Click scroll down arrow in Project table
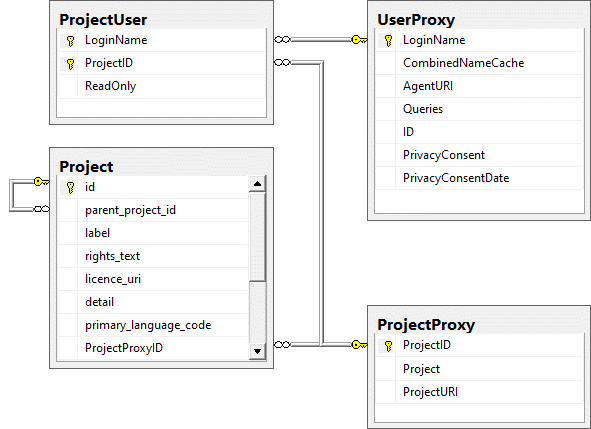The image size is (591, 429). (257, 351)
